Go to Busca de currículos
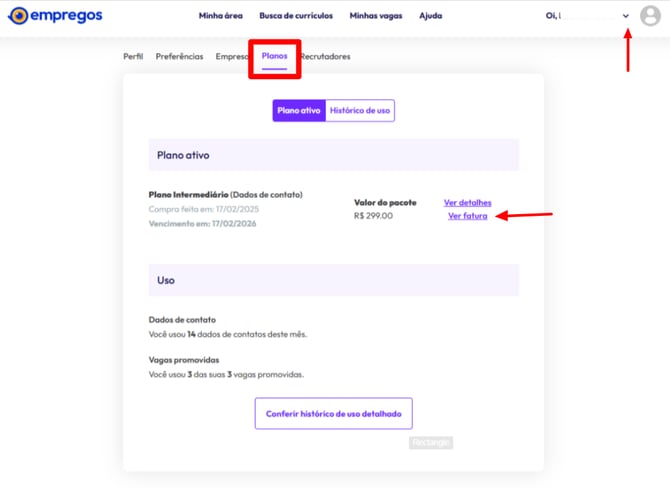This screenshot has width=670, height=488. pyautogui.click(x=296, y=16)
